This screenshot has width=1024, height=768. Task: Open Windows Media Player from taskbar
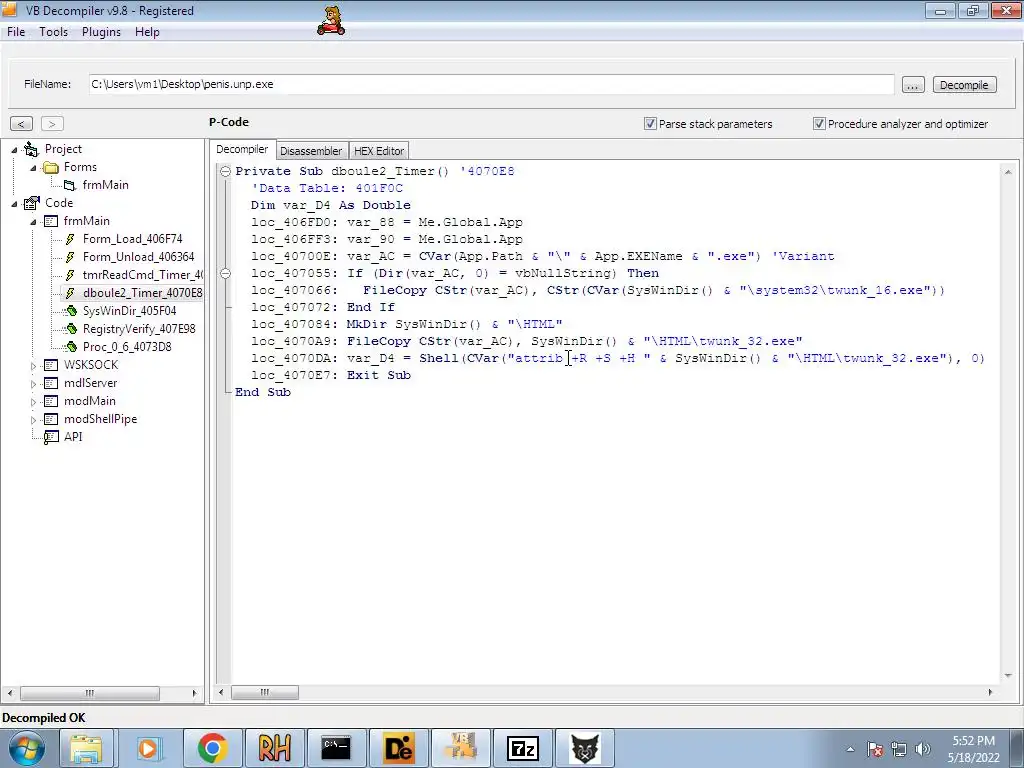click(x=148, y=748)
